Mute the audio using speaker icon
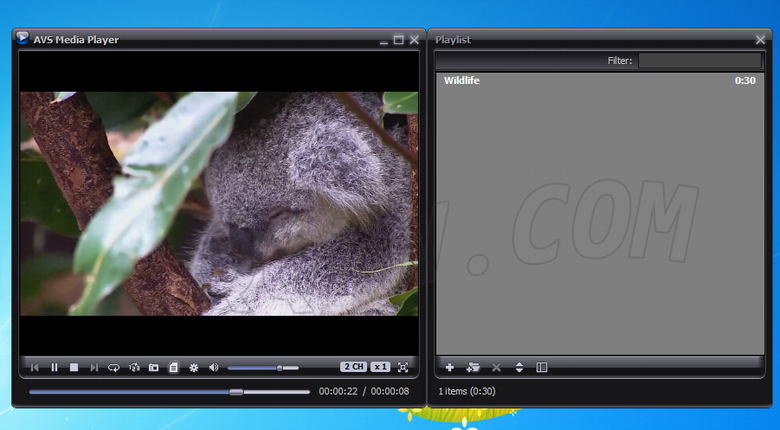The image size is (780, 430). pos(213,368)
